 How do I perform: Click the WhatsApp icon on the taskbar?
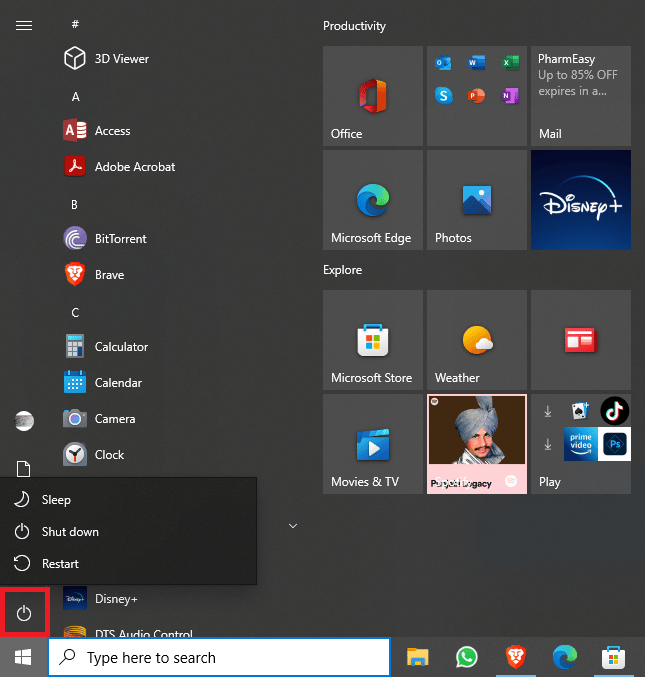click(x=467, y=657)
